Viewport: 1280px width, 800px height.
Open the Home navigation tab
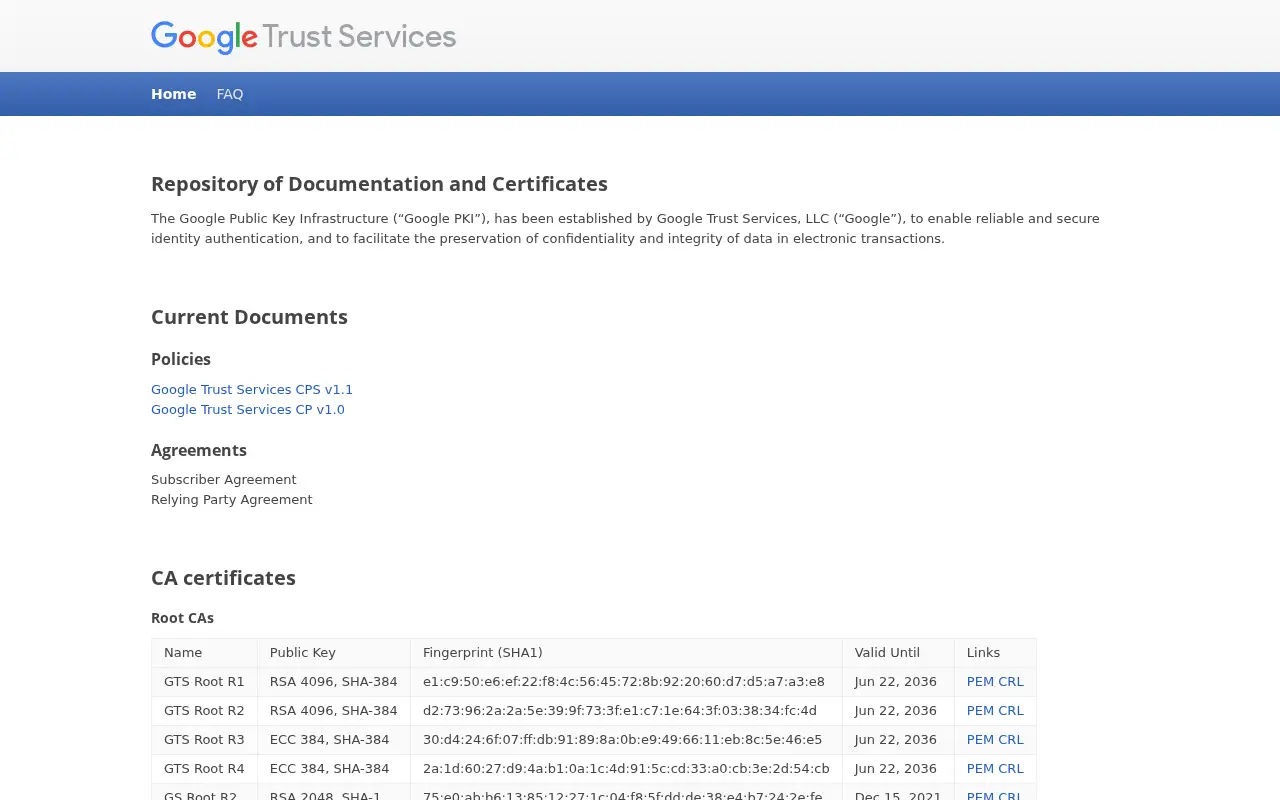[x=173, y=94]
